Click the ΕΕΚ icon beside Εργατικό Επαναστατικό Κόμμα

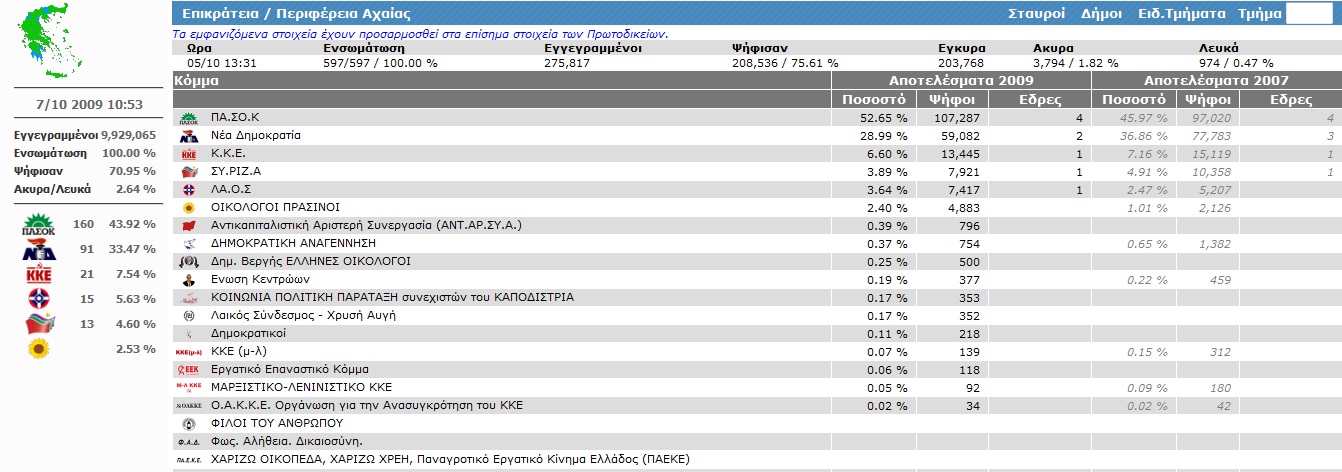click(x=188, y=370)
